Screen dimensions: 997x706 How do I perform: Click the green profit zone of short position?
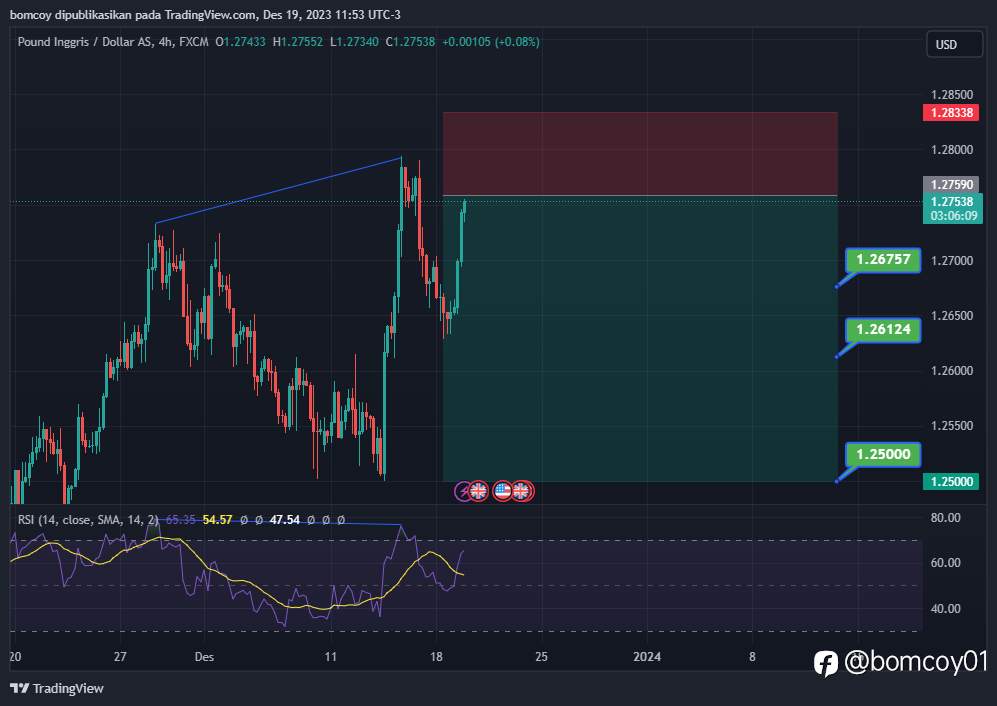point(640,338)
